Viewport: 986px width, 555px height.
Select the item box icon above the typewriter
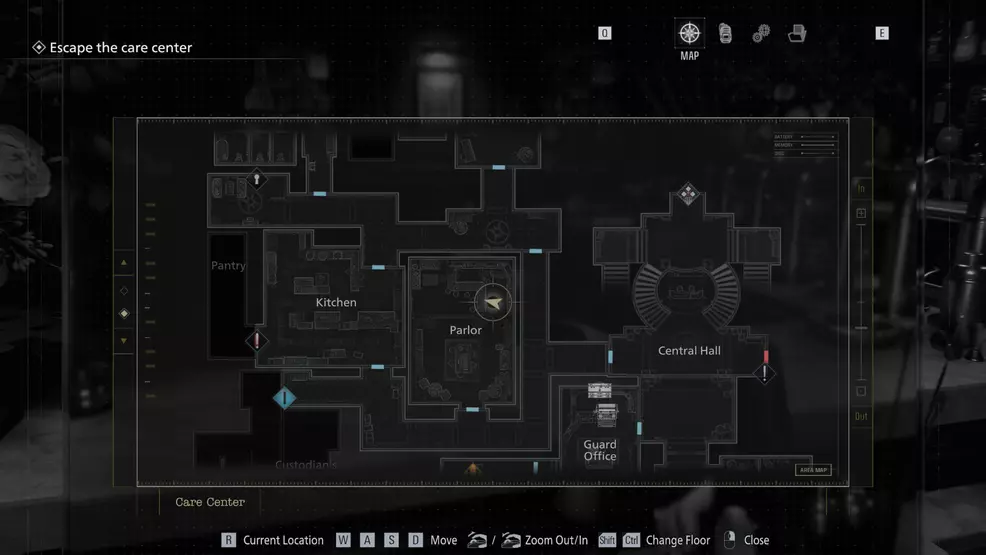(599, 390)
